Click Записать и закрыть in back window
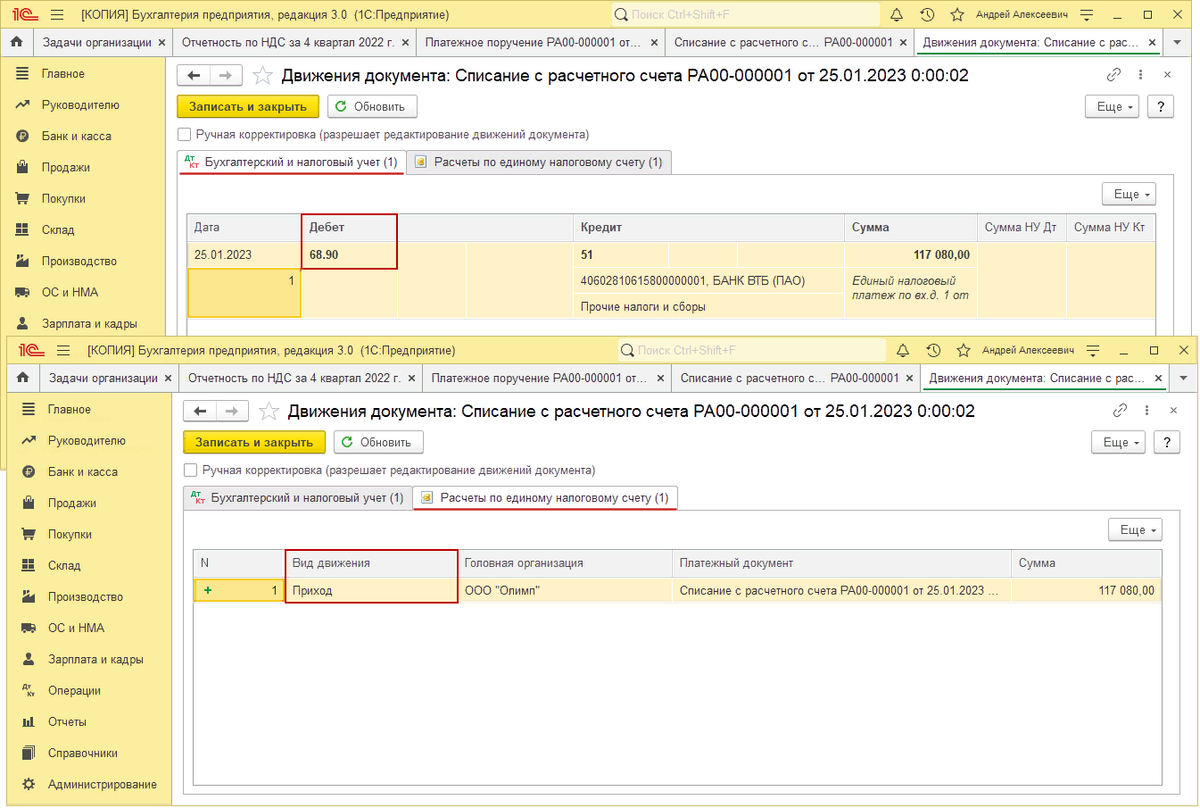Screen dimensions: 1200x808 248,107
